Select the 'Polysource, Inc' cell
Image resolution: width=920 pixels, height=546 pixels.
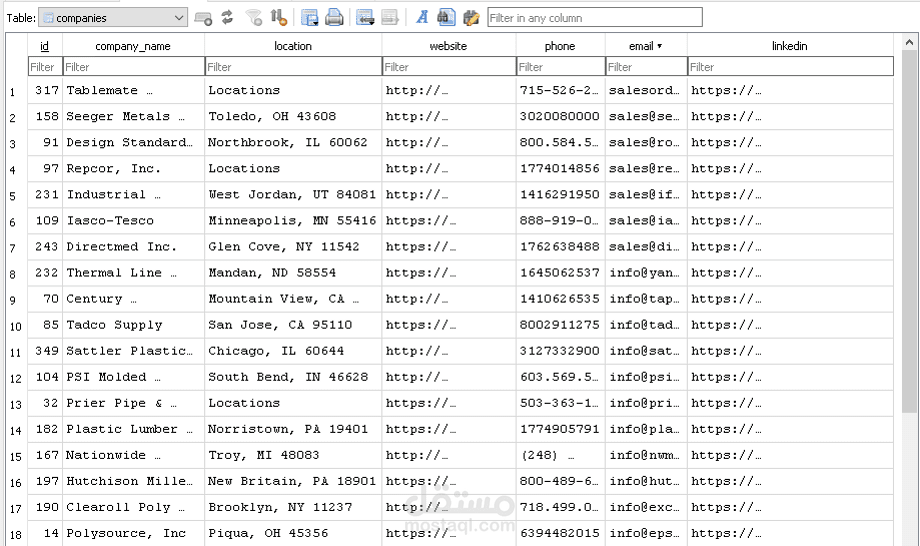pos(133,533)
